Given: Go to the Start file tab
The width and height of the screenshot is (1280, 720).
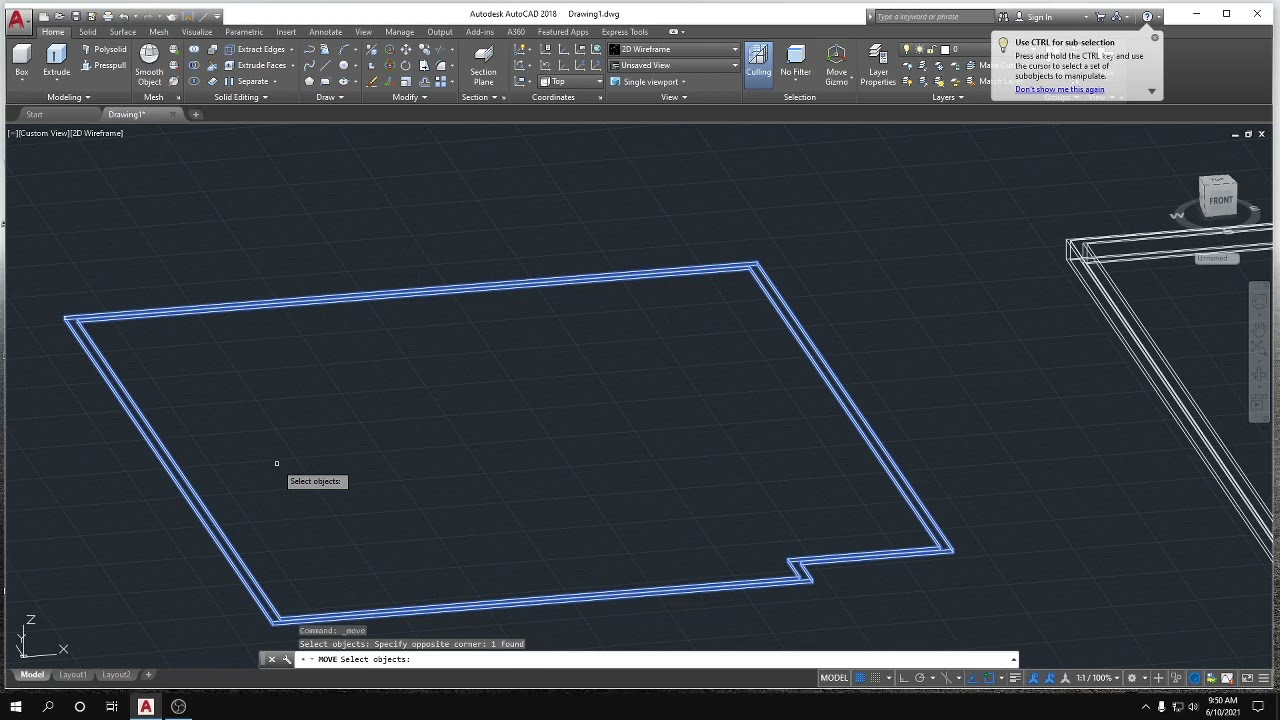Looking at the screenshot, I should (x=34, y=114).
